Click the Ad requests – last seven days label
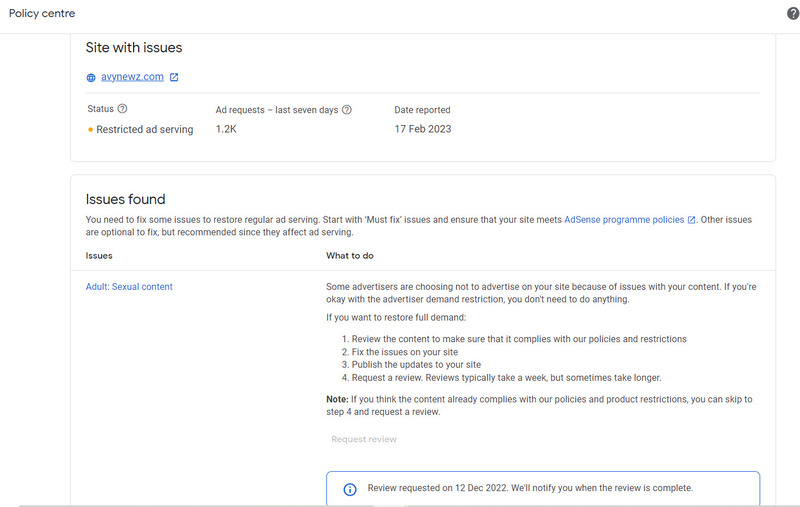 tap(277, 110)
